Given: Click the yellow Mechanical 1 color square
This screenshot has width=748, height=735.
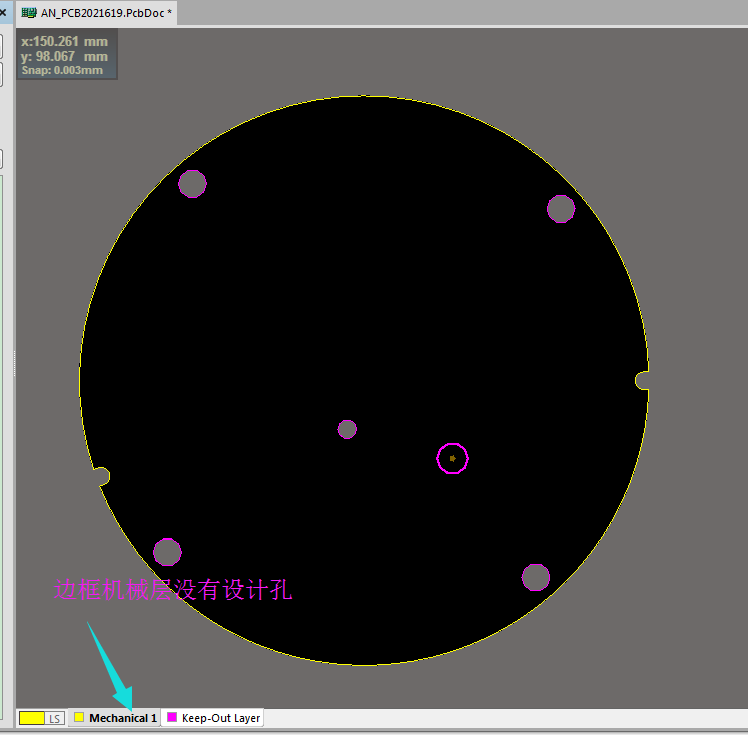Looking at the screenshot, I should click(79, 718).
